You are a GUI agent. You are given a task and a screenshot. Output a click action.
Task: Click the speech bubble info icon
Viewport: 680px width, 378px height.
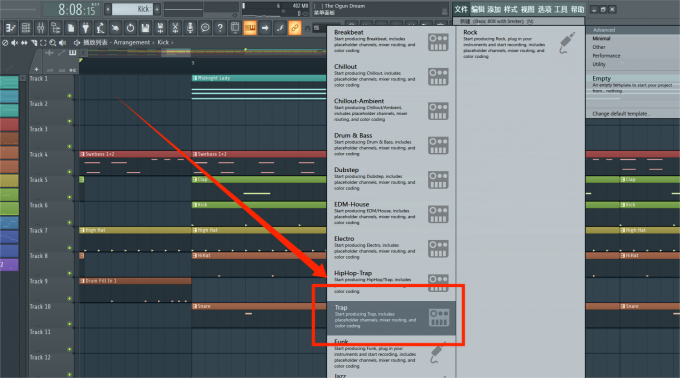[205, 28]
